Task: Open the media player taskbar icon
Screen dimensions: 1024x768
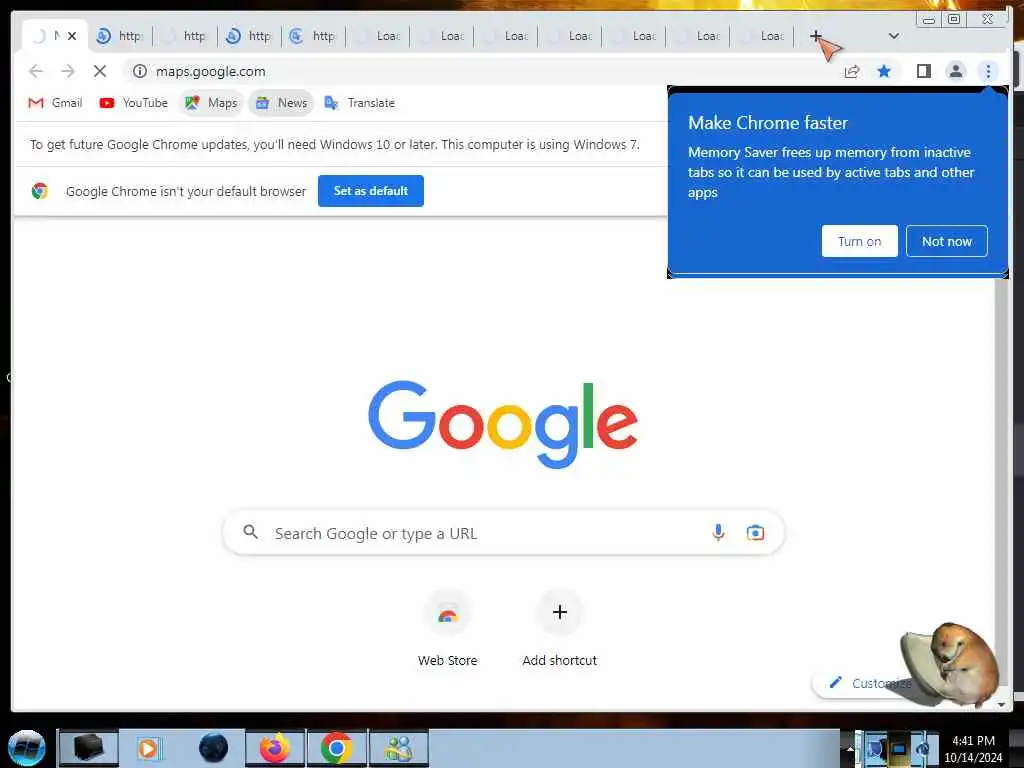Action: tap(148, 748)
